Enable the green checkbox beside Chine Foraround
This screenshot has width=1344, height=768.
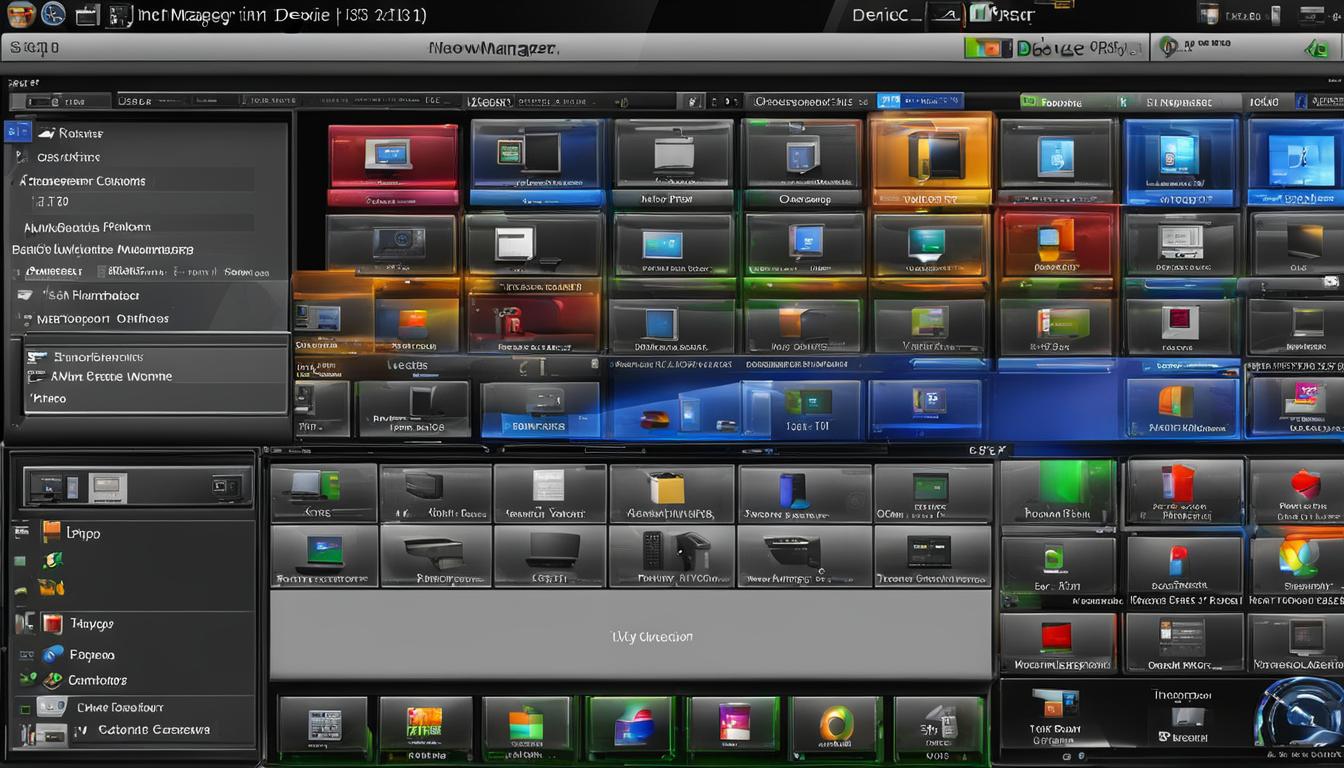click(x=24, y=707)
